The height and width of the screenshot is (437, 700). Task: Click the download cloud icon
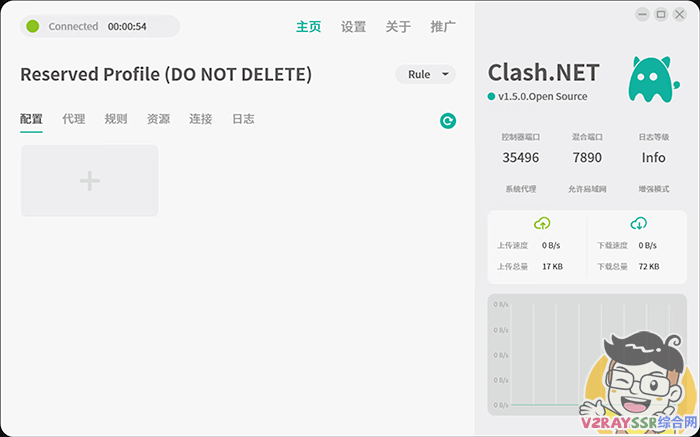638,223
